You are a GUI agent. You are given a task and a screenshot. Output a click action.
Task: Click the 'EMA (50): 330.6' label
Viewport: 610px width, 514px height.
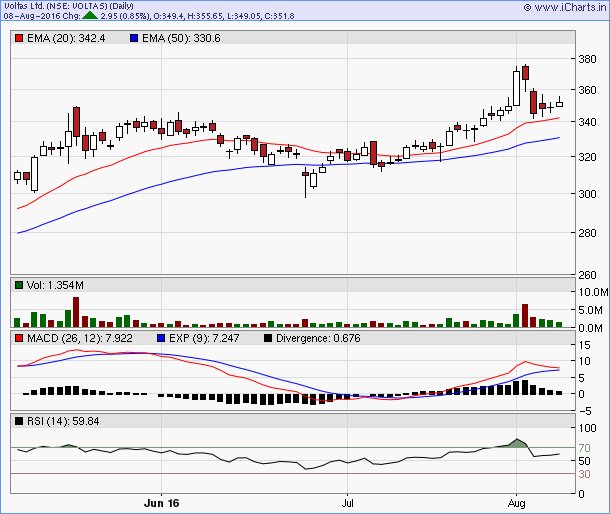pos(181,39)
